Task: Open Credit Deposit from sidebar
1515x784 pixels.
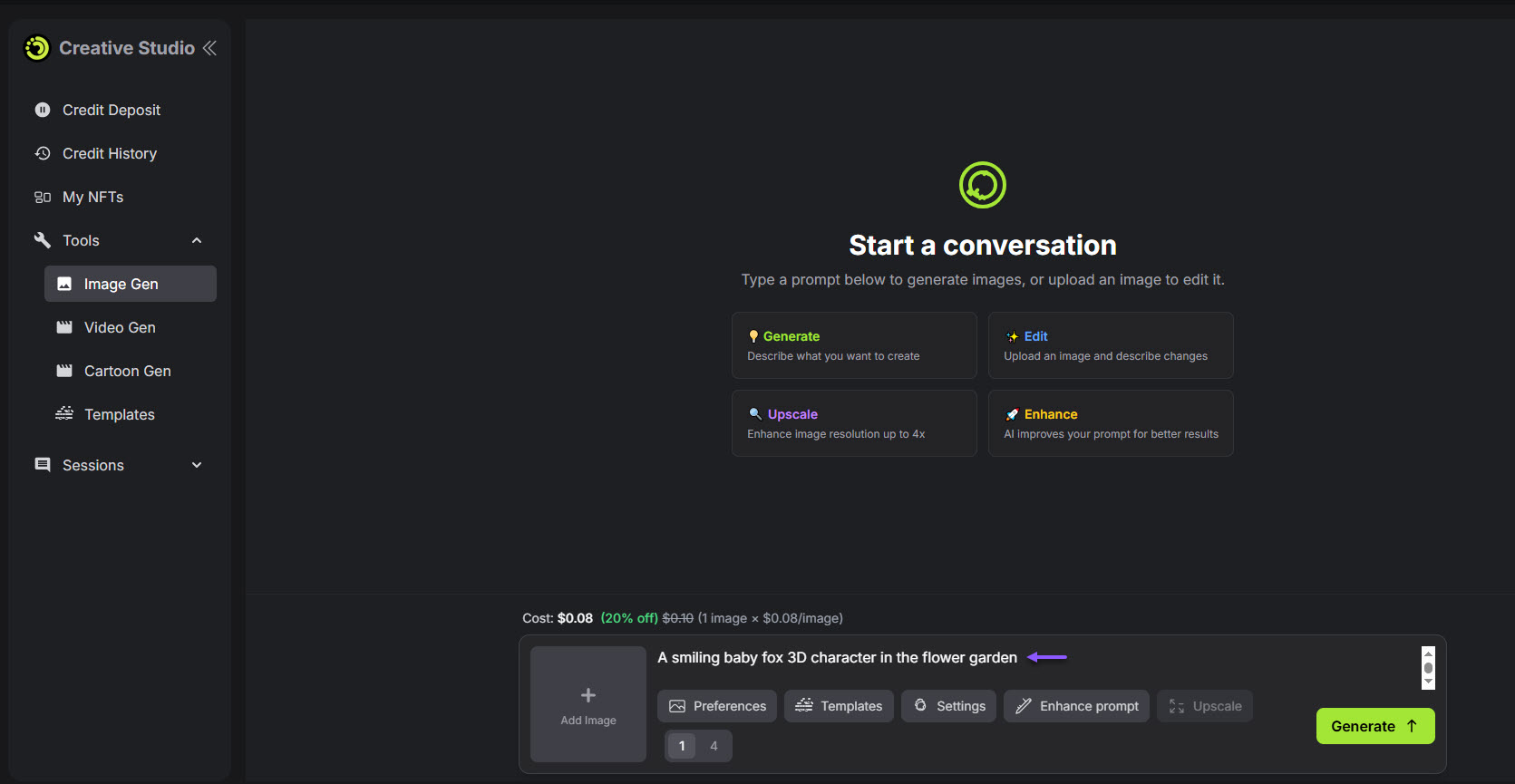Action: [x=111, y=110]
